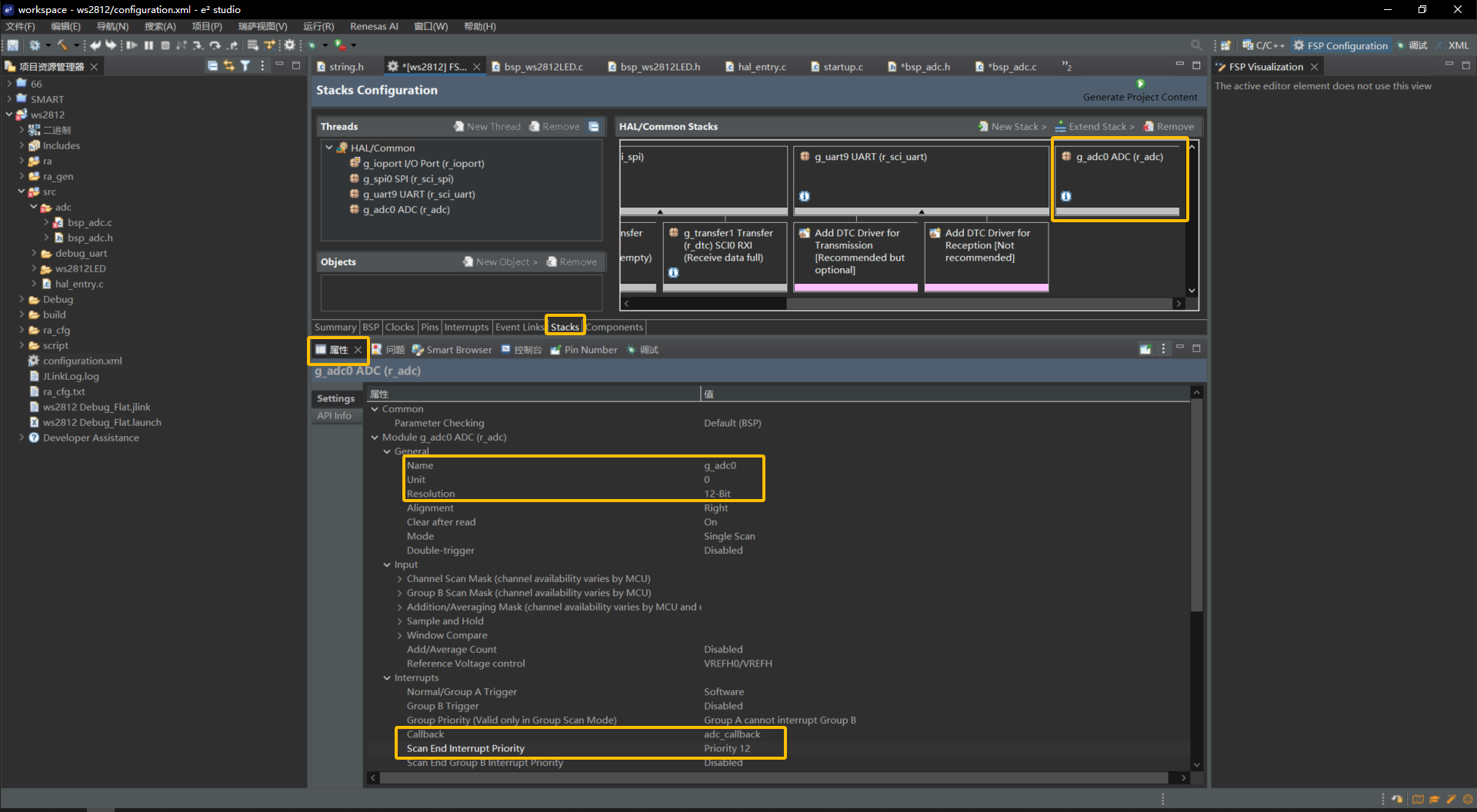Click Remove in HAL/Common Stacks header
This screenshot has height=812, width=1477.
pyautogui.click(x=1169, y=127)
